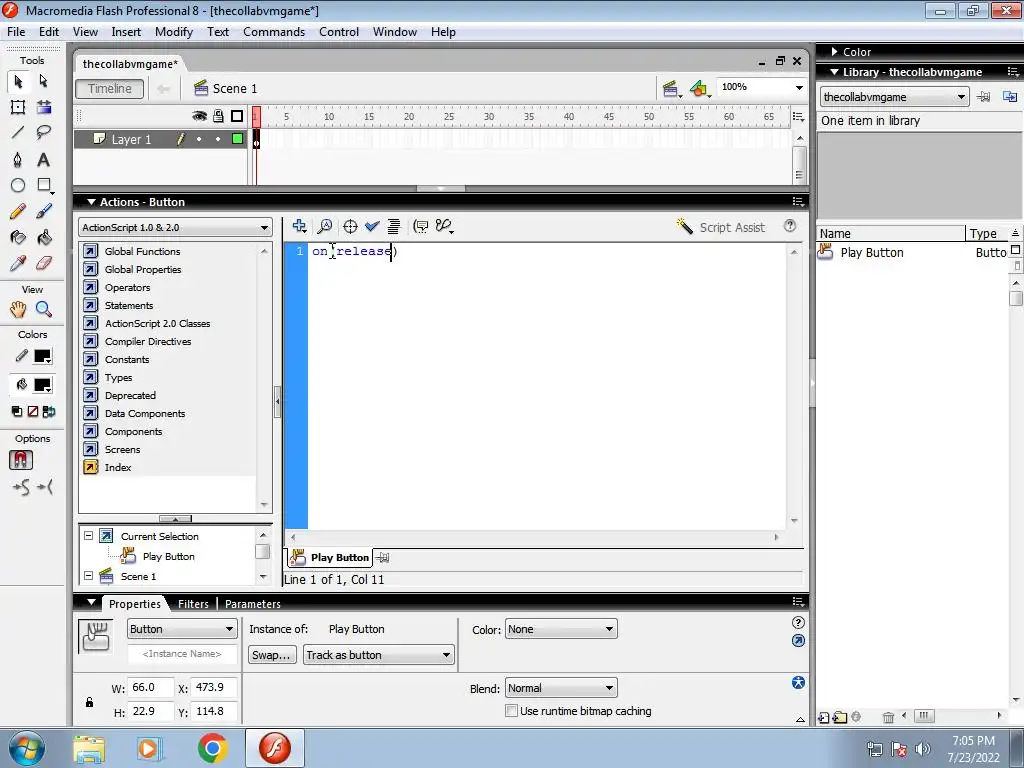This screenshot has width=1024, height=768.
Task: Select the Lasso tool
Action: (x=44, y=133)
